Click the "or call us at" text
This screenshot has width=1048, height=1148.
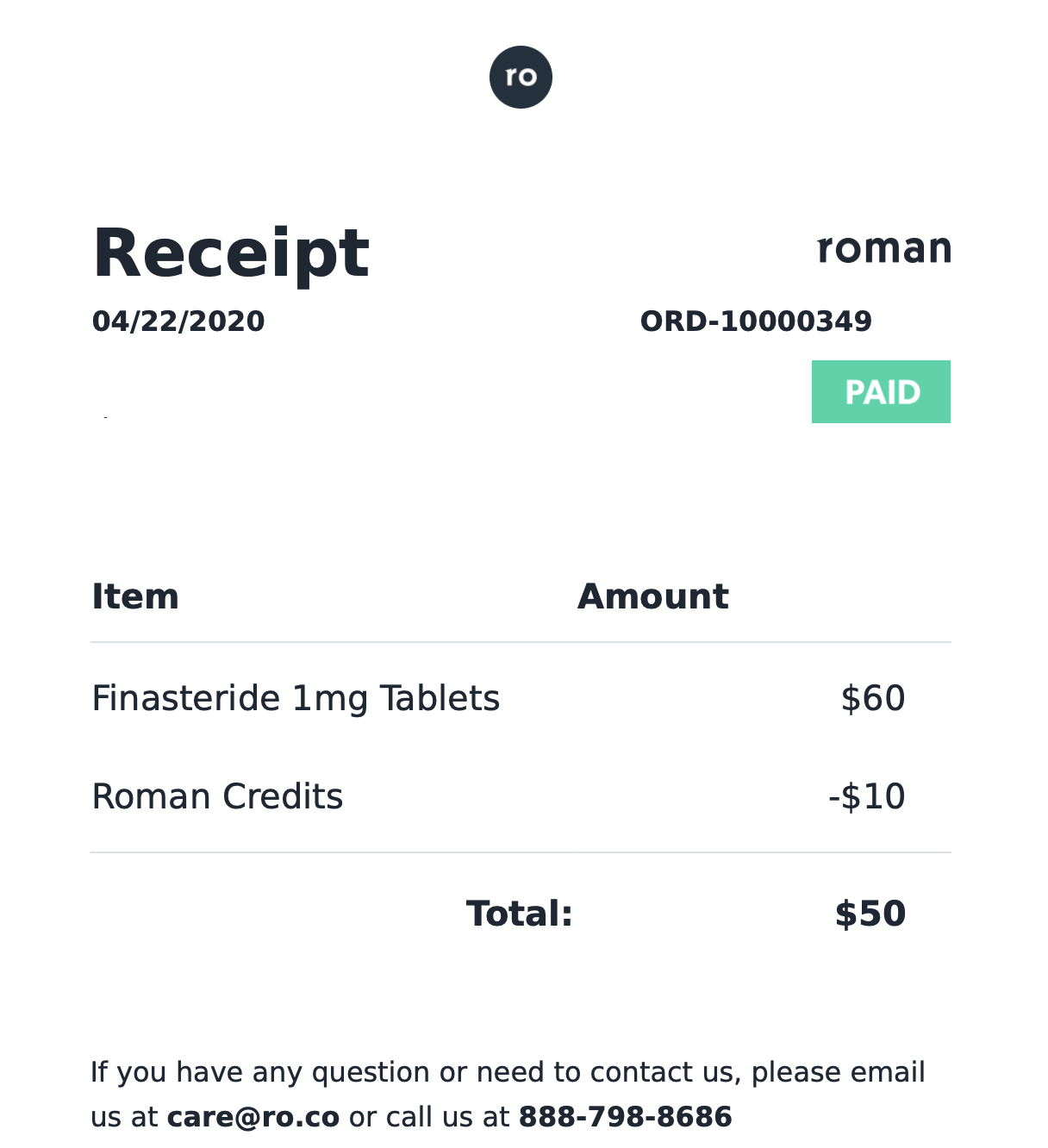pyautogui.click(x=429, y=1117)
